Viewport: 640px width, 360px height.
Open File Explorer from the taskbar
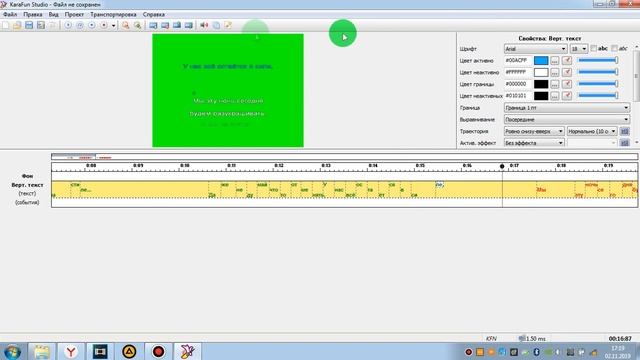pos(42,351)
